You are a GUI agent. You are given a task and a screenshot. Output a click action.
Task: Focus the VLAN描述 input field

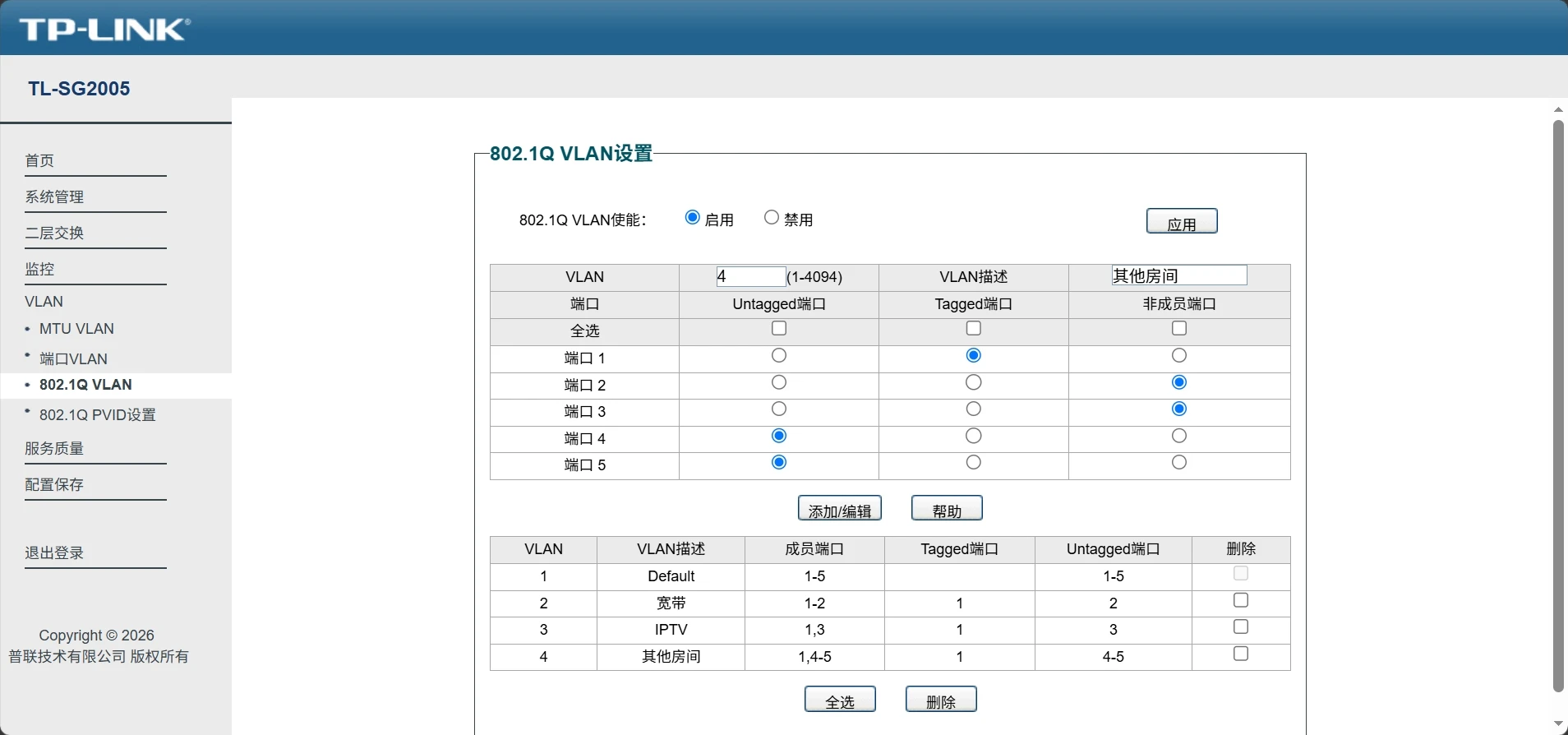click(x=1178, y=275)
